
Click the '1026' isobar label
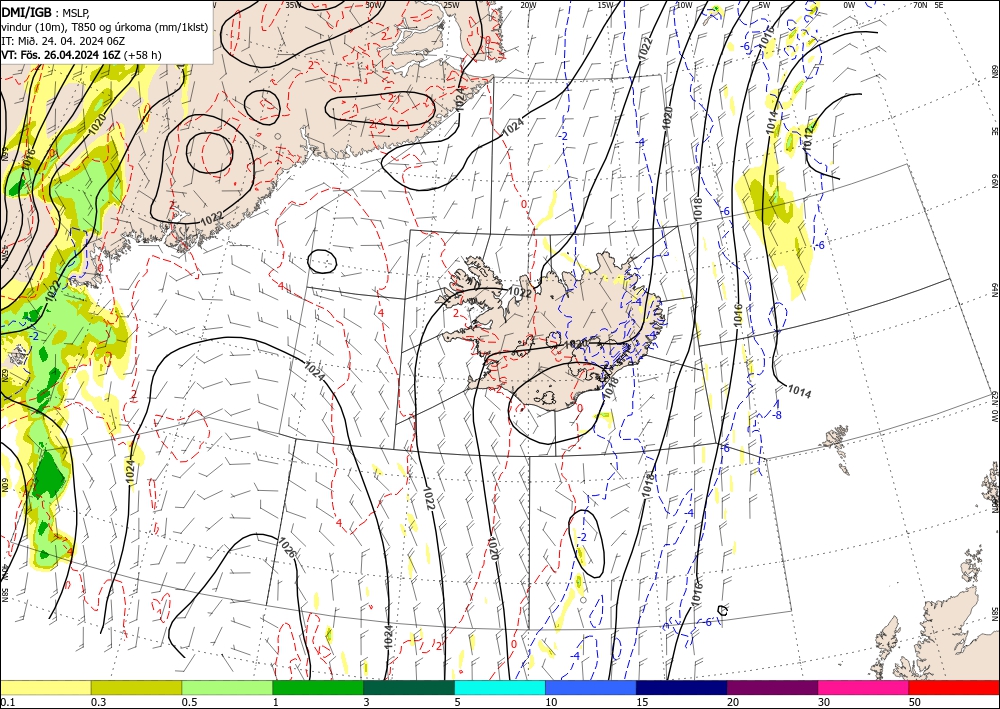[x=288, y=548]
